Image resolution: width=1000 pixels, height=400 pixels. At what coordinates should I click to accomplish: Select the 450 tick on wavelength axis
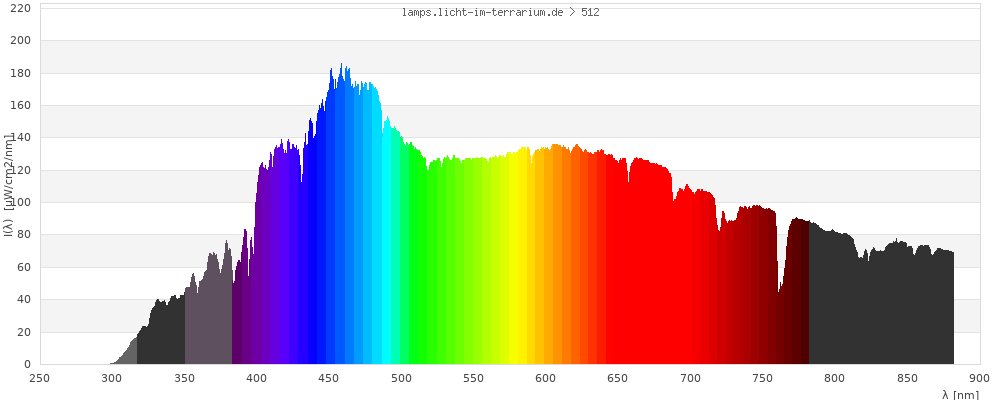(x=329, y=378)
